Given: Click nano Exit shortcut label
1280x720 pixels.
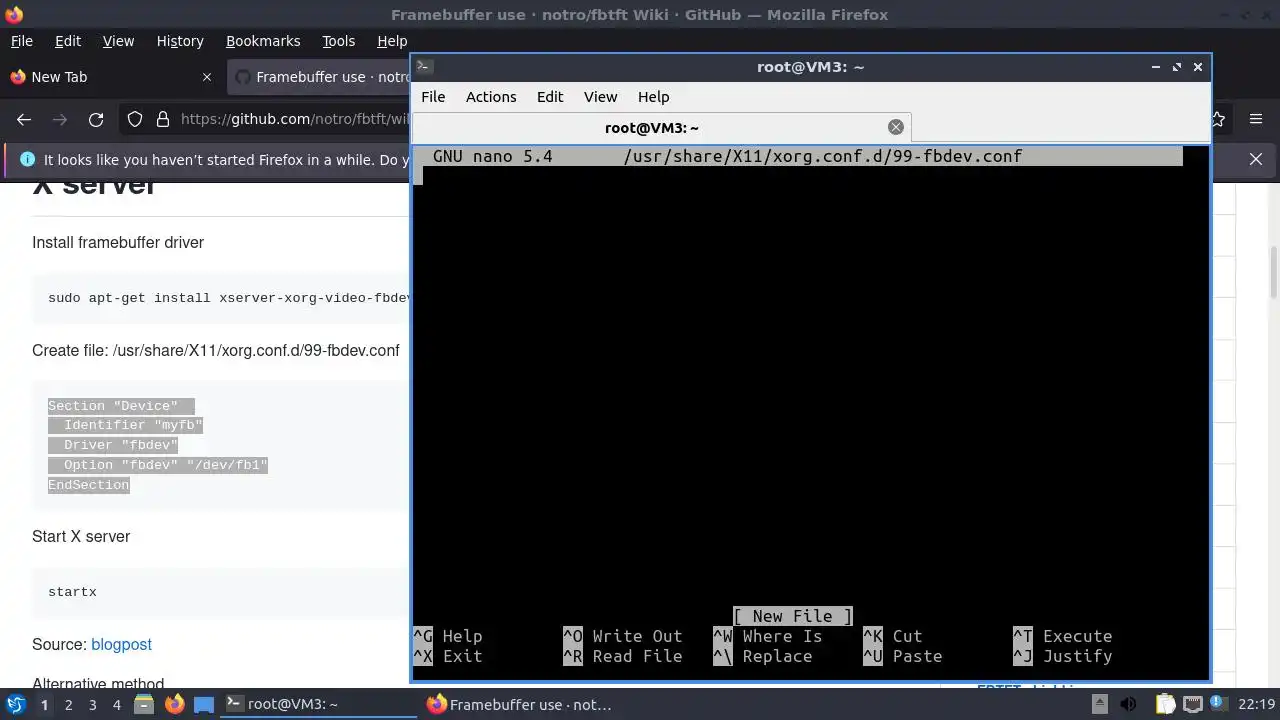Looking at the screenshot, I should (x=462, y=656).
